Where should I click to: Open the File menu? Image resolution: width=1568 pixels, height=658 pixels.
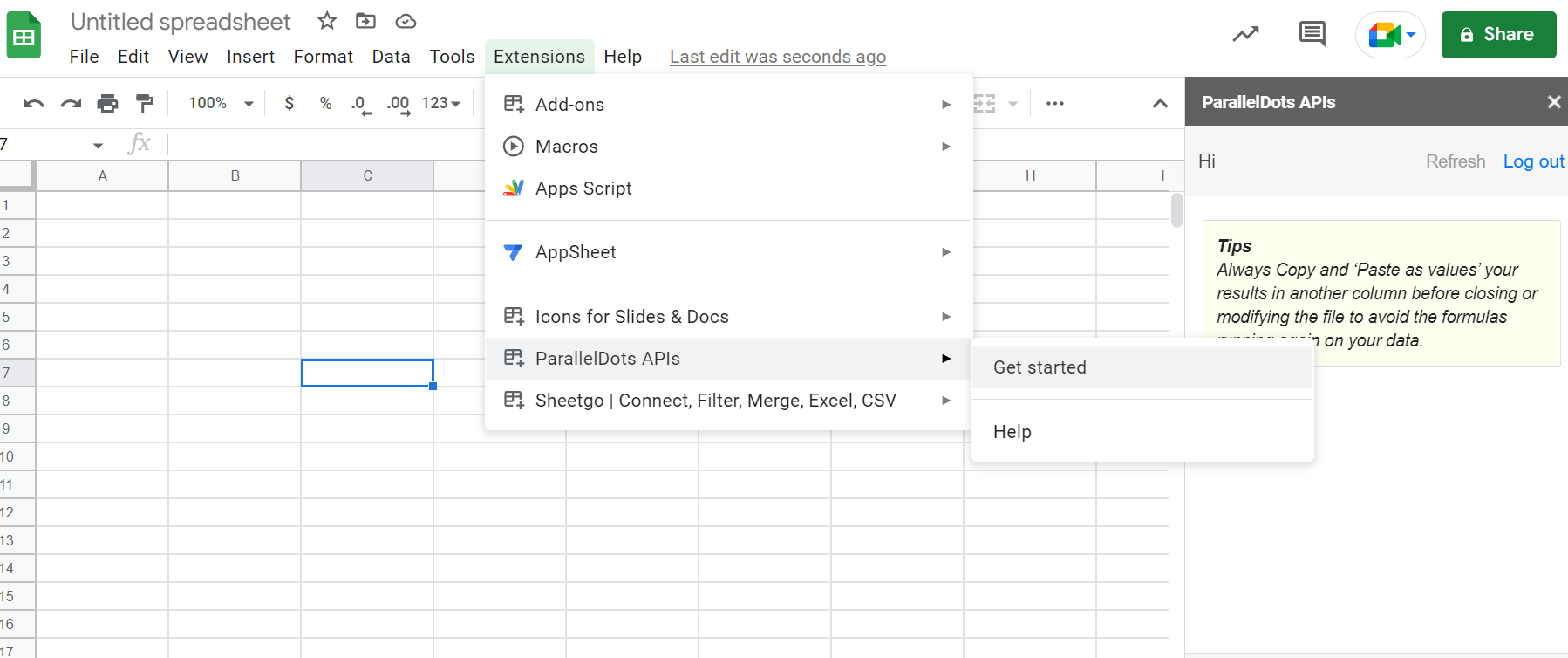84,57
